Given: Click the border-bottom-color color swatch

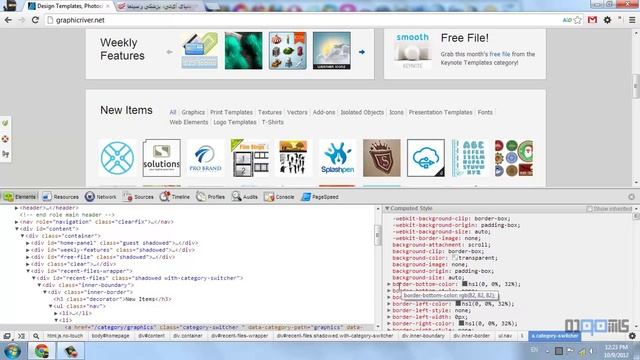Looking at the screenshot, I should pyautogui.click(x=464, y=284).
